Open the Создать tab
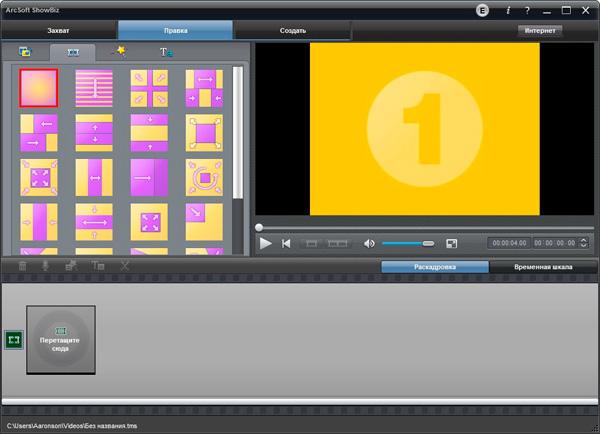 click(x=292, y=31)
